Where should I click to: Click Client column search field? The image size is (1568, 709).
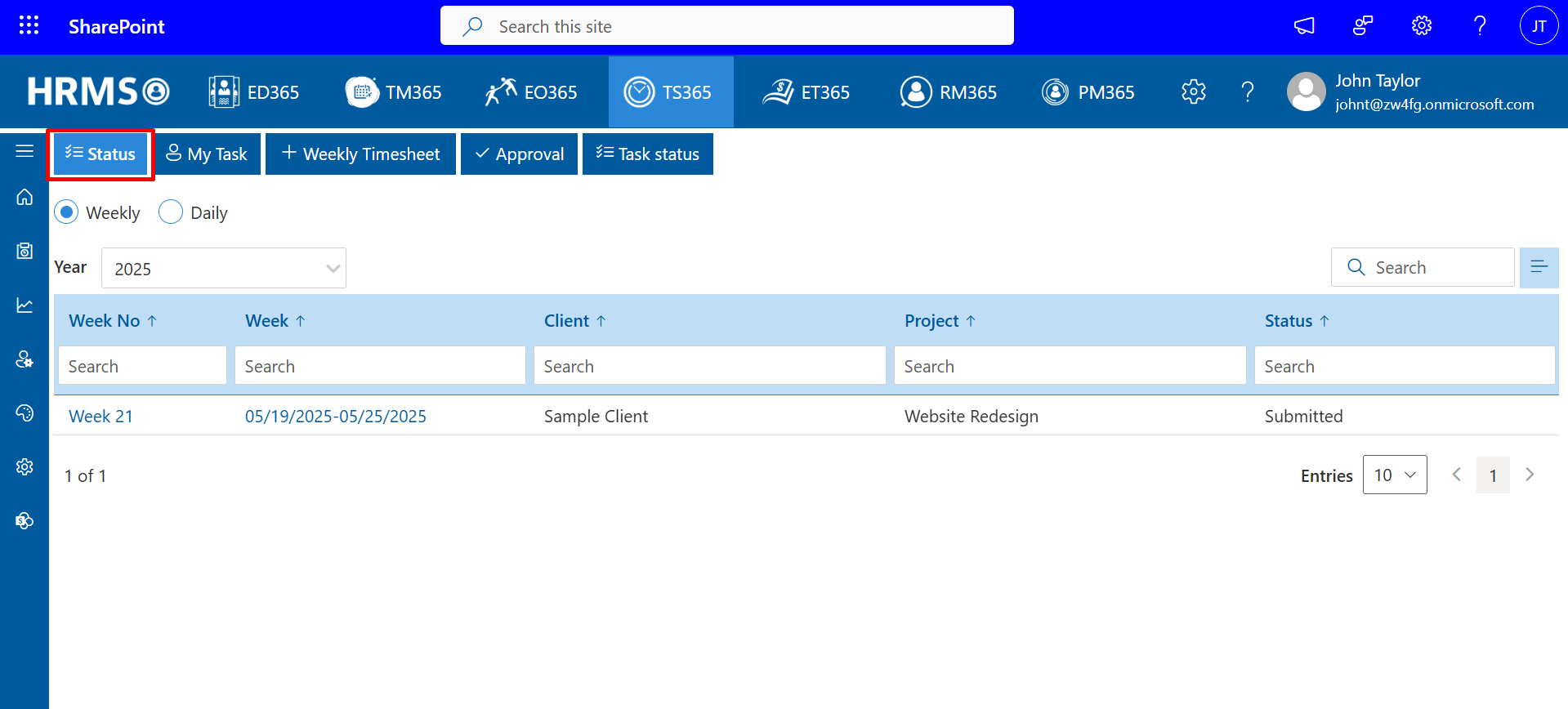(710, 366)
